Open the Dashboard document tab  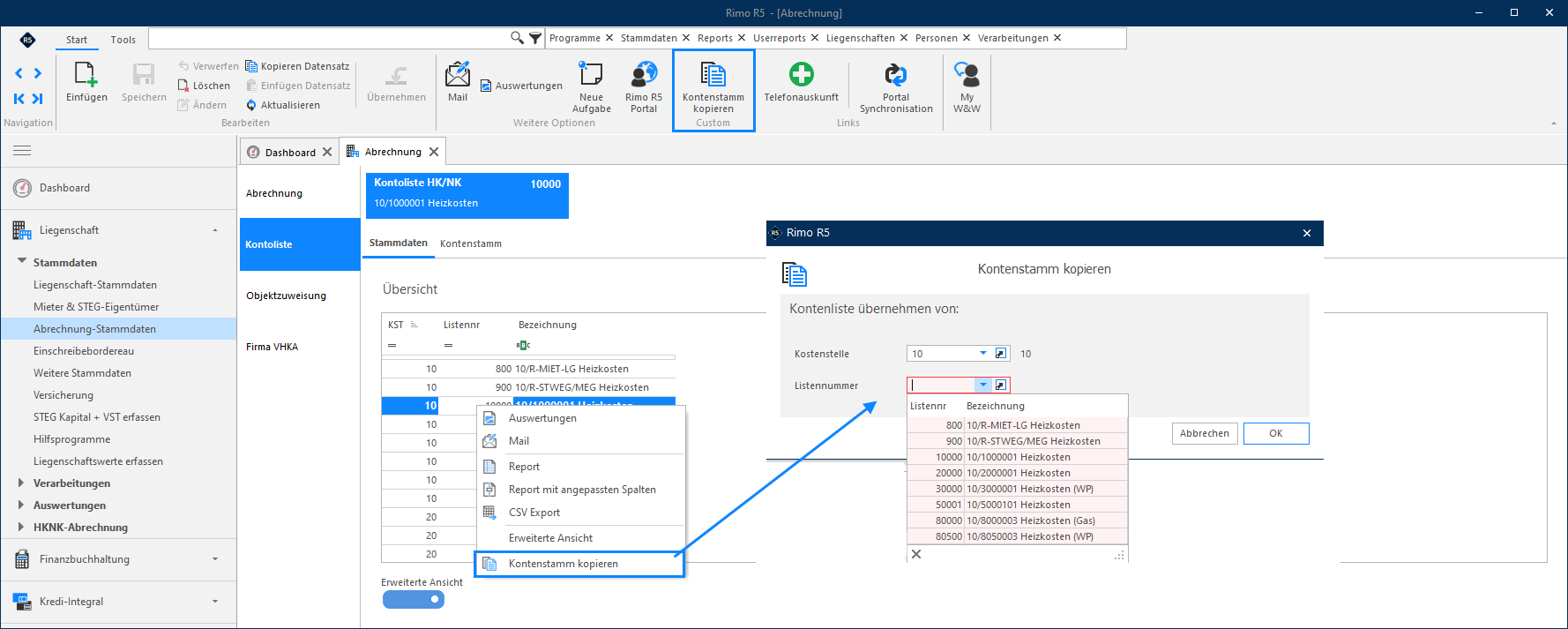[289, 152]
